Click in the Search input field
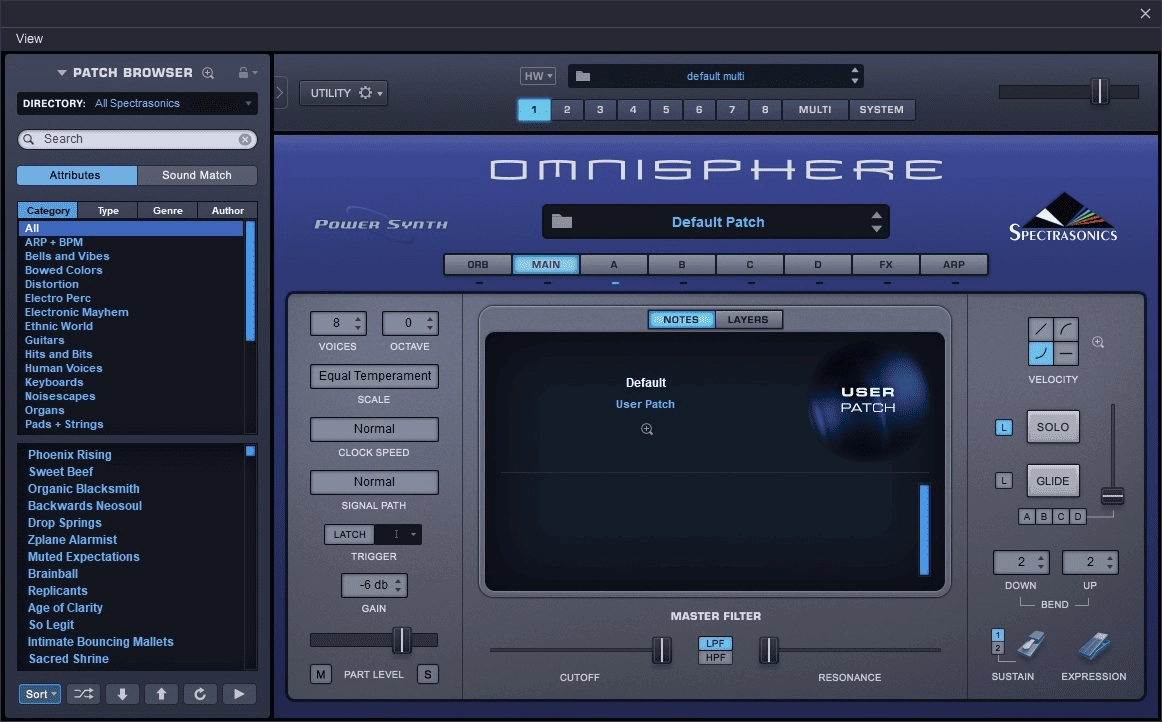Viewport: 1162px width, 722px height. 137,139
